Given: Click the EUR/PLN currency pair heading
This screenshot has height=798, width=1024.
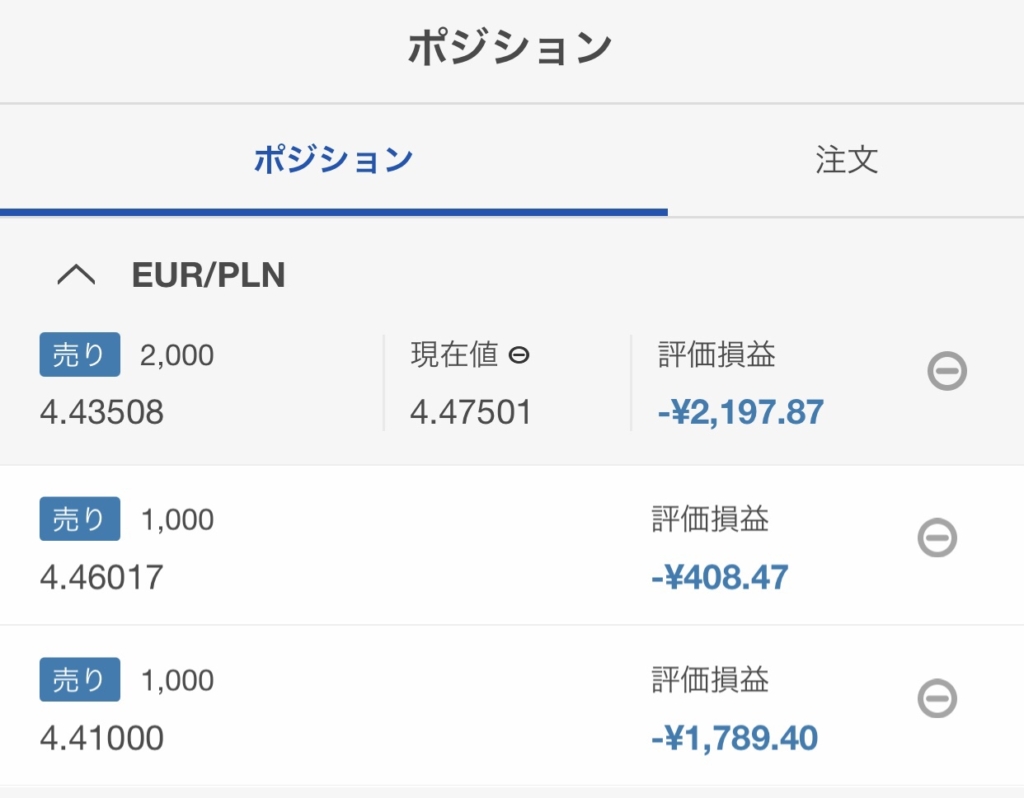Looking at the screenshot, I should point(208,275).
